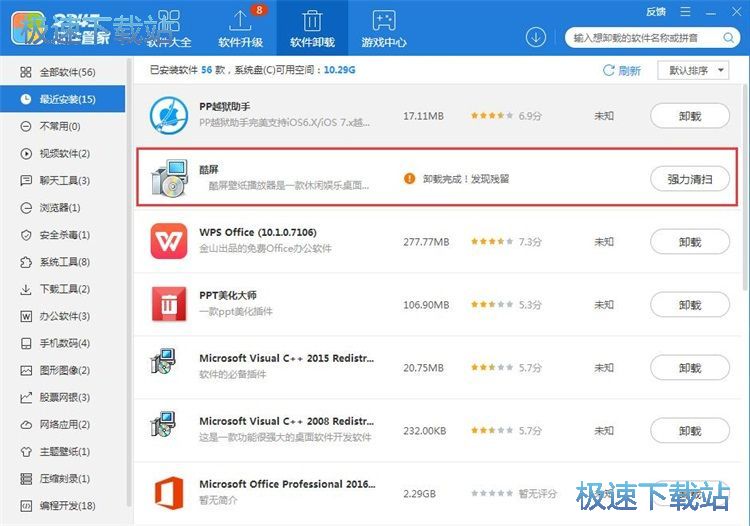Uninstall WPS Office with 卸载 button
Image resolution: width=750 pixels, height=526 pixels.
click(x=690, y=242)
